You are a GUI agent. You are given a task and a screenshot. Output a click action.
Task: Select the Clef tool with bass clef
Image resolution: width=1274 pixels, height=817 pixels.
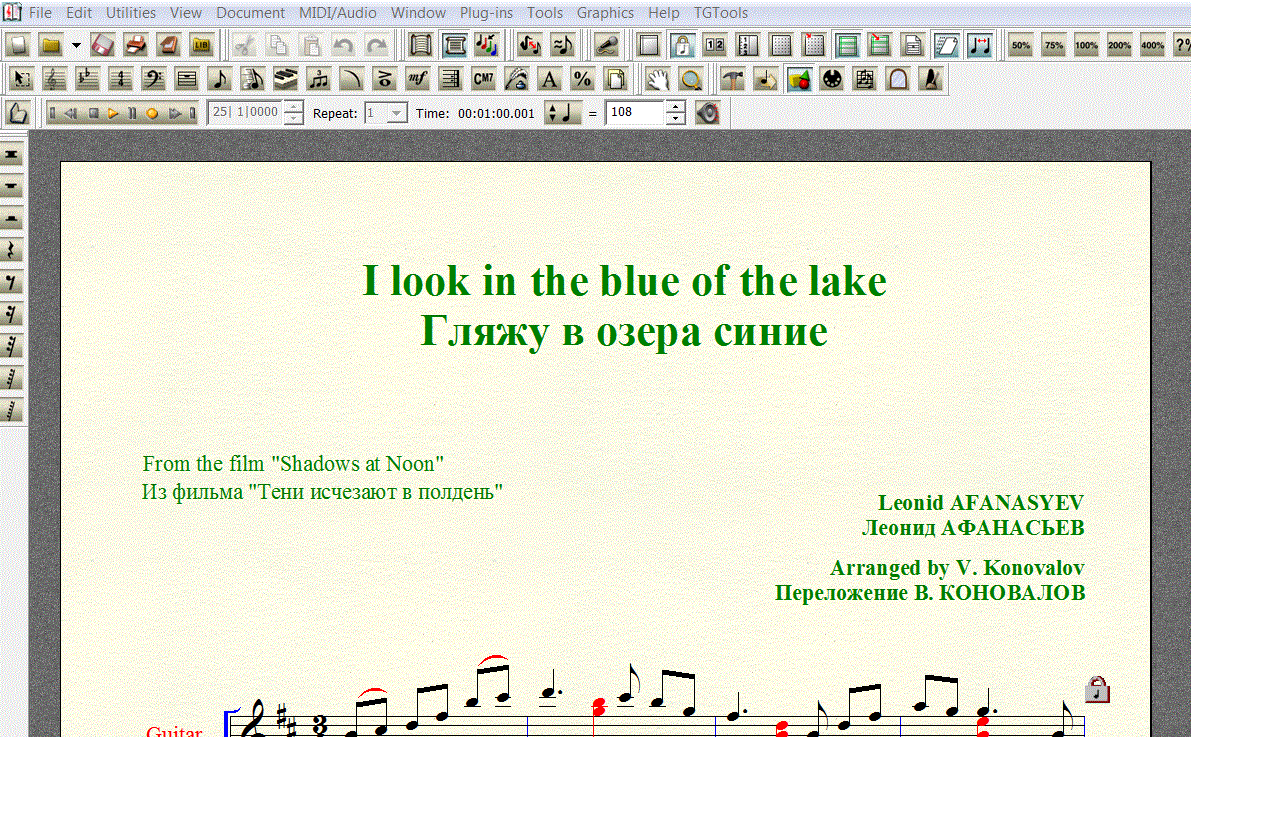click(153, 79)
